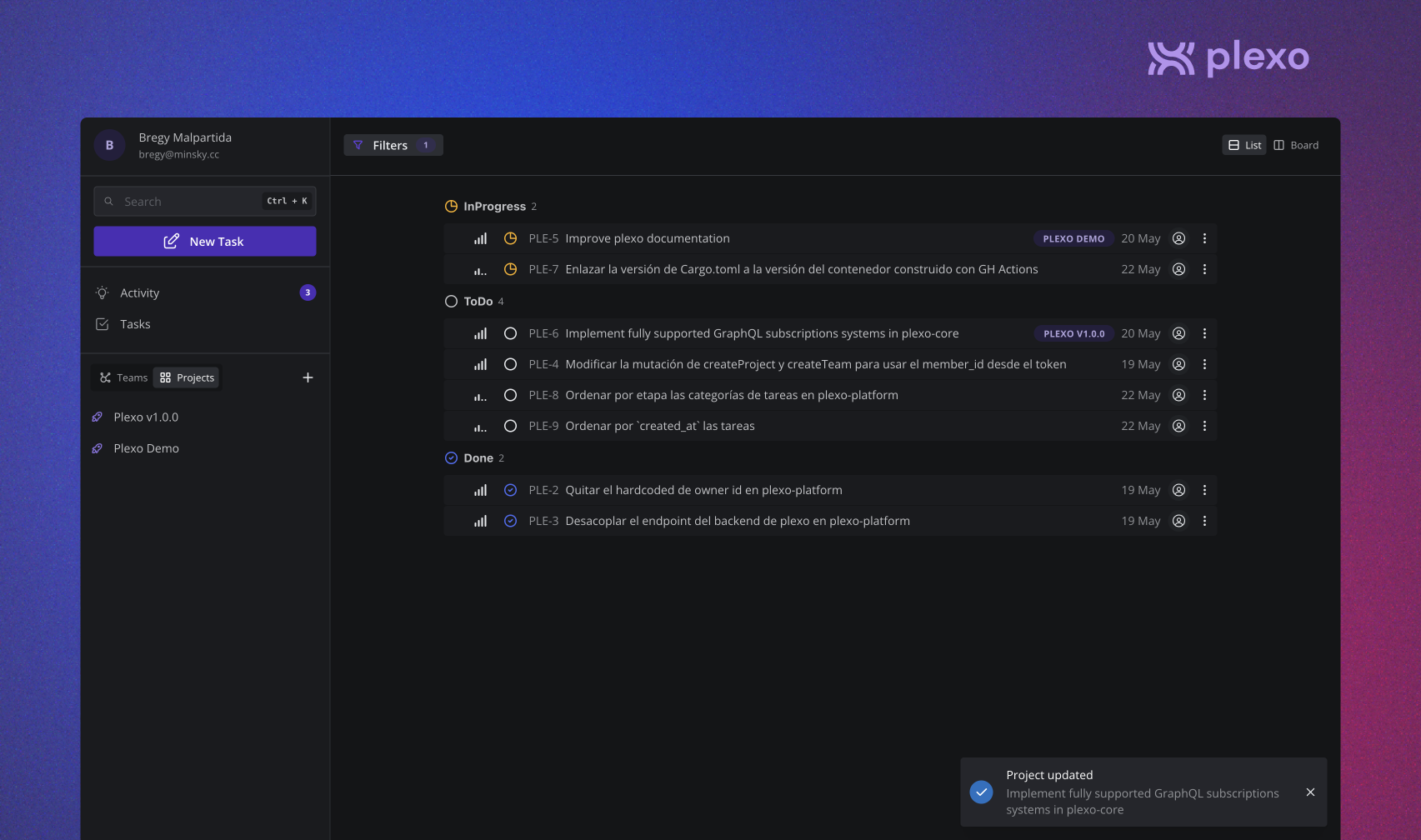1421x840 pixels.
Task: Select the Teams tab
Action: 123,377
